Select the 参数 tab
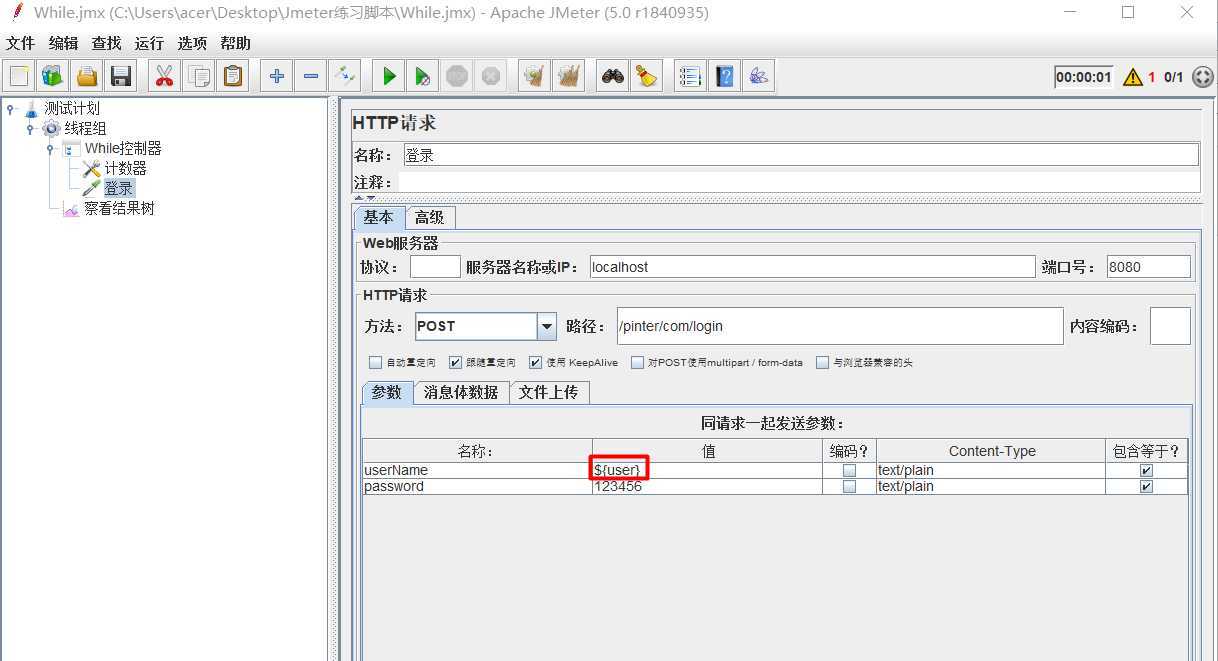 387,392
